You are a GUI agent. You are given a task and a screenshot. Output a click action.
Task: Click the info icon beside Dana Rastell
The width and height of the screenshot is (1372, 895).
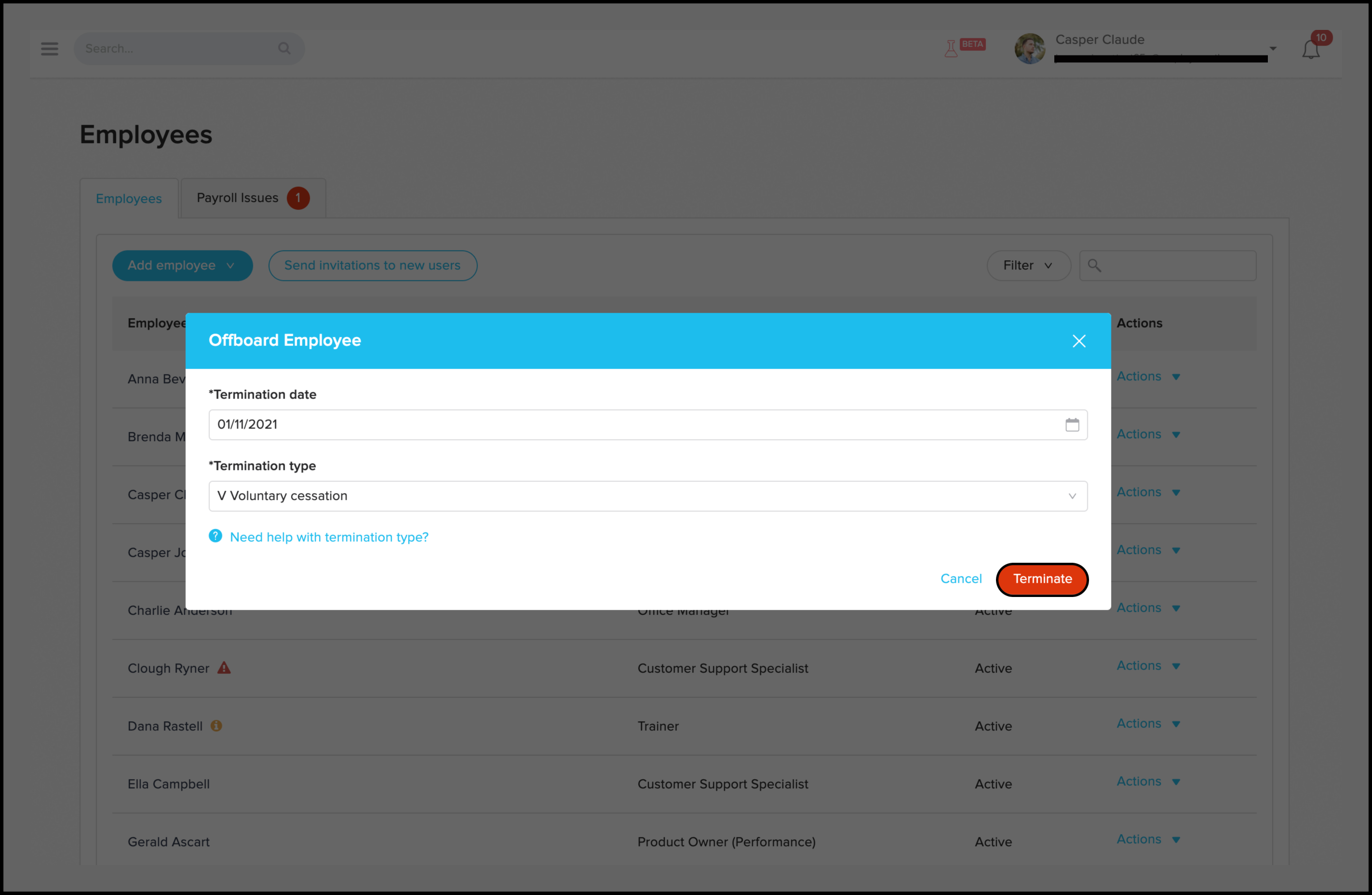[x=217, y=725]
